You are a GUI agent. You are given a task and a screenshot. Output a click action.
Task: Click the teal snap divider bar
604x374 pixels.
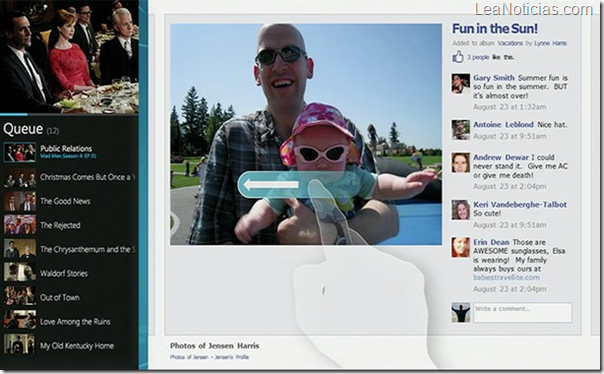click(143, 185)
